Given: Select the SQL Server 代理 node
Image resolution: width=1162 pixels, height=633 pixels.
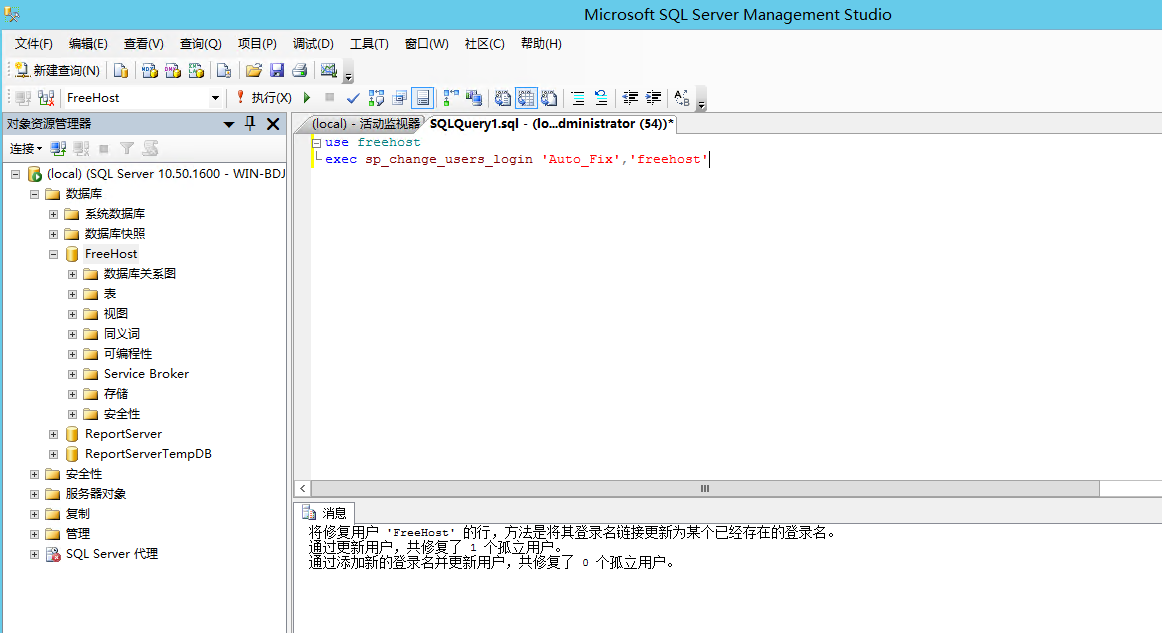Looking at the screenshot, I should pos(111,554).
